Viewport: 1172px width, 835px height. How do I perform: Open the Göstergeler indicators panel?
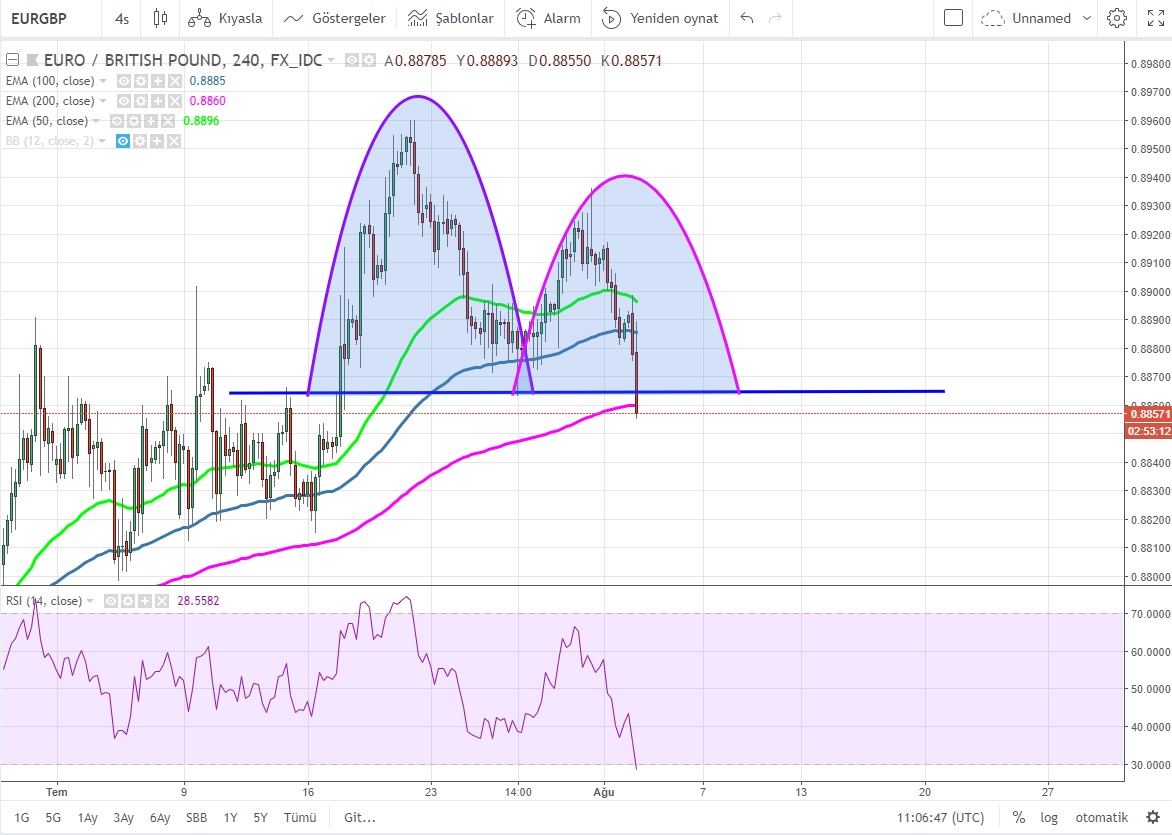pyautogui.click(x=335, y=18)
